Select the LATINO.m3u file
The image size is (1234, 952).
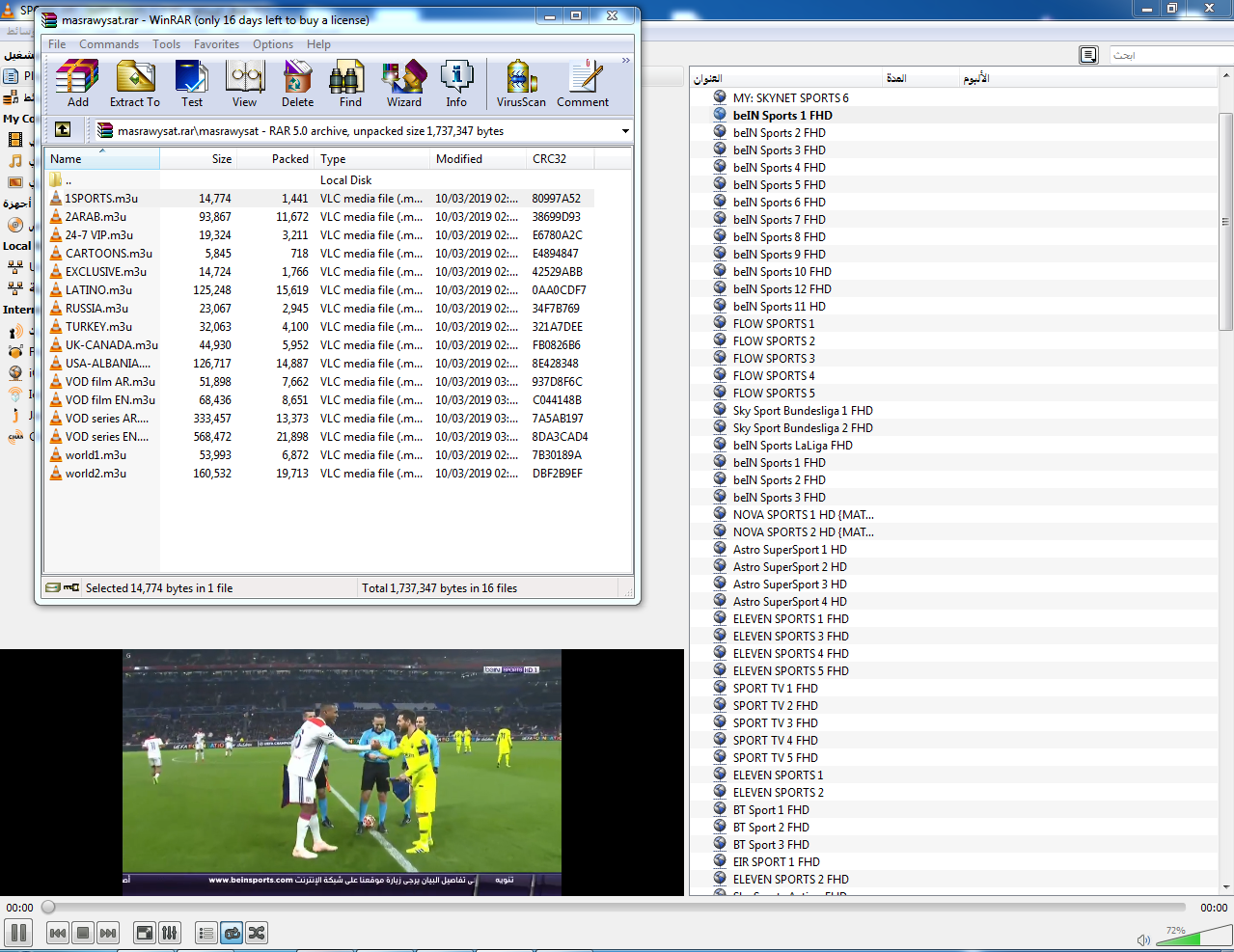tap(98, 290)
